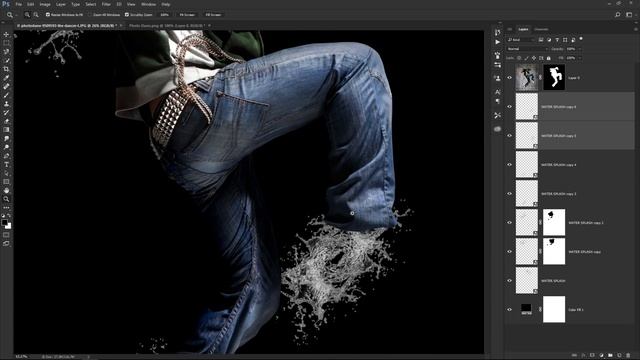Click the Fill Screen button
Screen dimensions: 640x360
[x=213, y=15]
